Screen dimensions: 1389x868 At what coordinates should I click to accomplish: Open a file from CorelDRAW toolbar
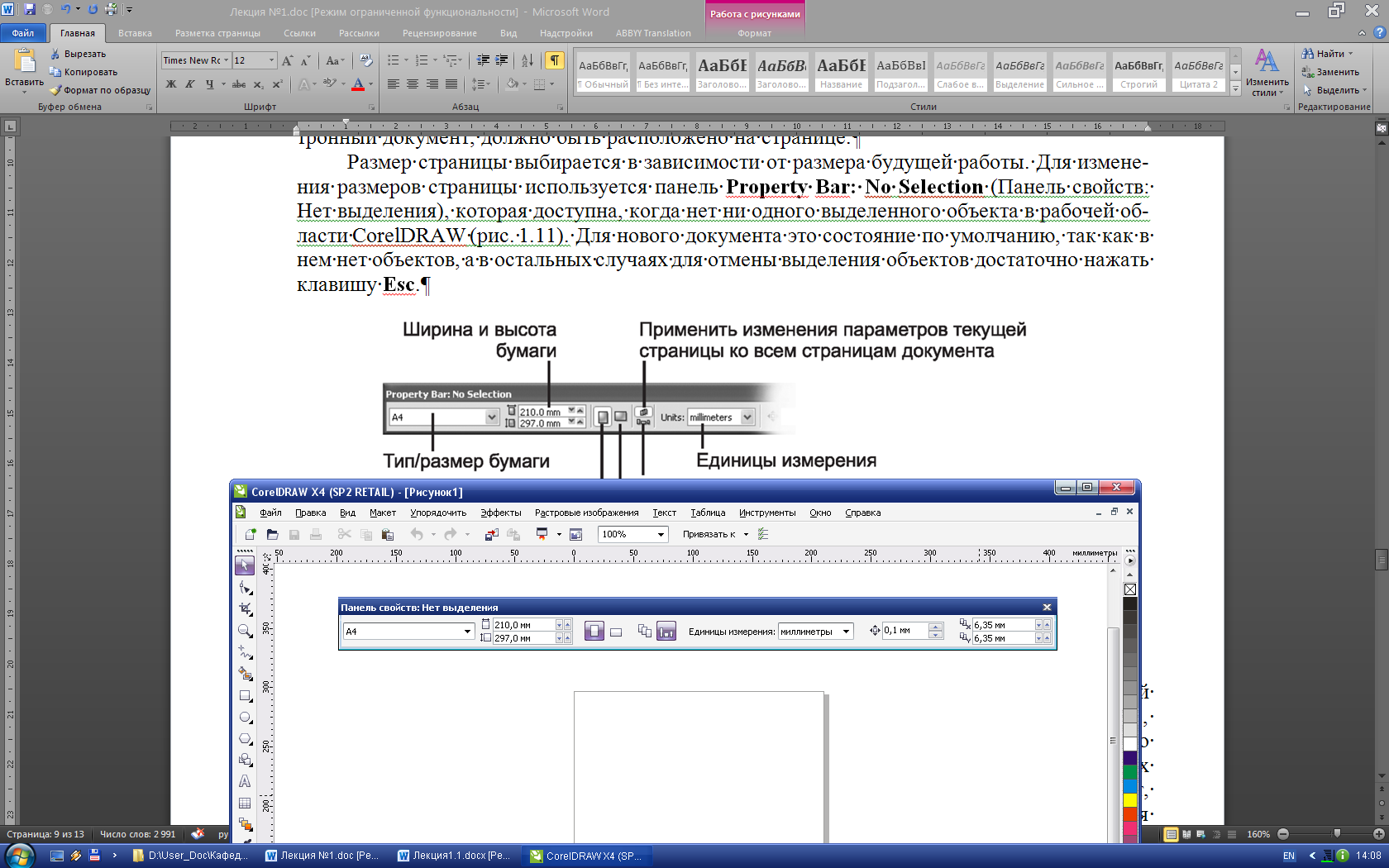coord(272,534)
